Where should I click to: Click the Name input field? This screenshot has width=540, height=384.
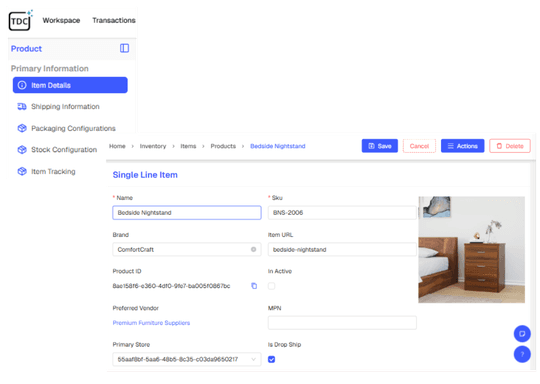(x=187, y=212)
